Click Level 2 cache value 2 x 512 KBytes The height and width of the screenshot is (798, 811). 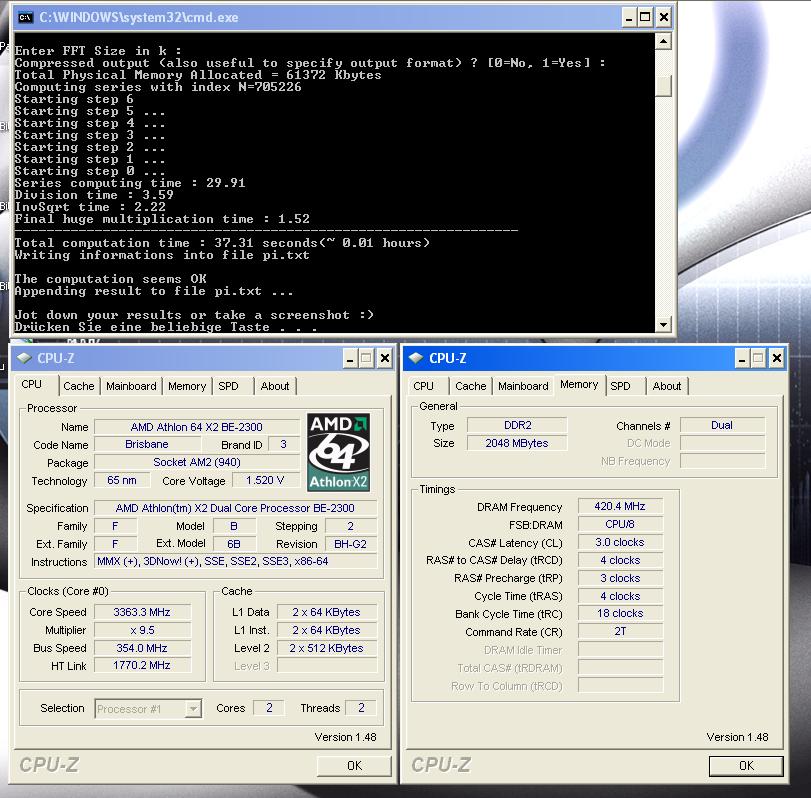[x=327, y=648]
